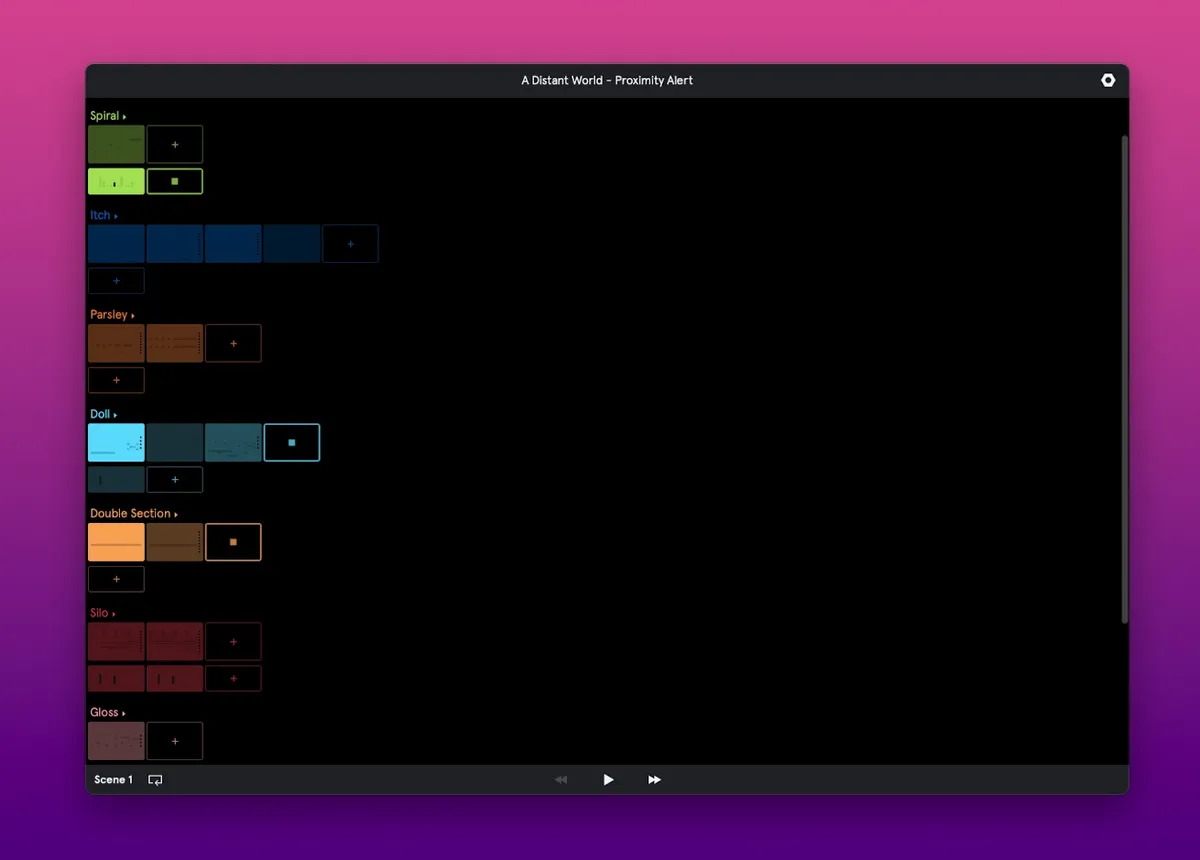Launch the bright cyan Doll clip
The image size is (1200, 860).
(x=116, y=442)
